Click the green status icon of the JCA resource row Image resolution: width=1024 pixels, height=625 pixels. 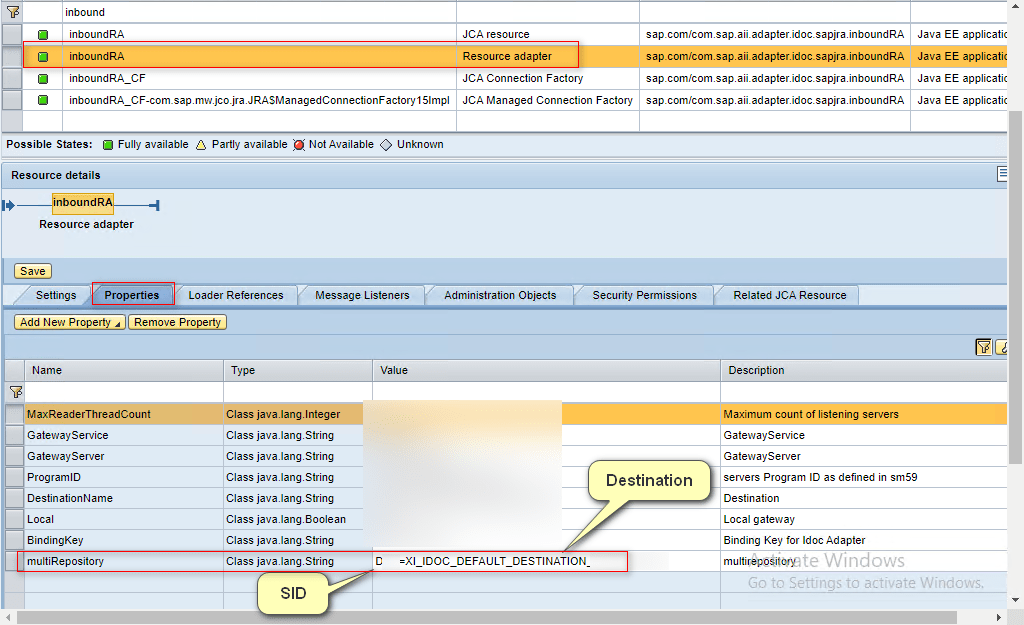(x=43, y=34)
